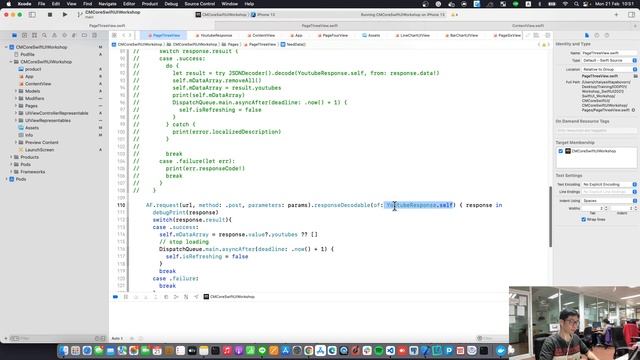Viewport: 640px width, 360px height.
Task: Toggle the Wrap lines checkbox
Action: click(x=583, y=220)
